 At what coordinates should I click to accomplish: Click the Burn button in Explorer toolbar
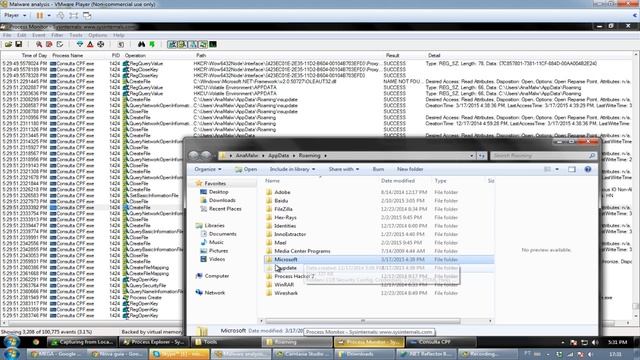tap(378, 169)
